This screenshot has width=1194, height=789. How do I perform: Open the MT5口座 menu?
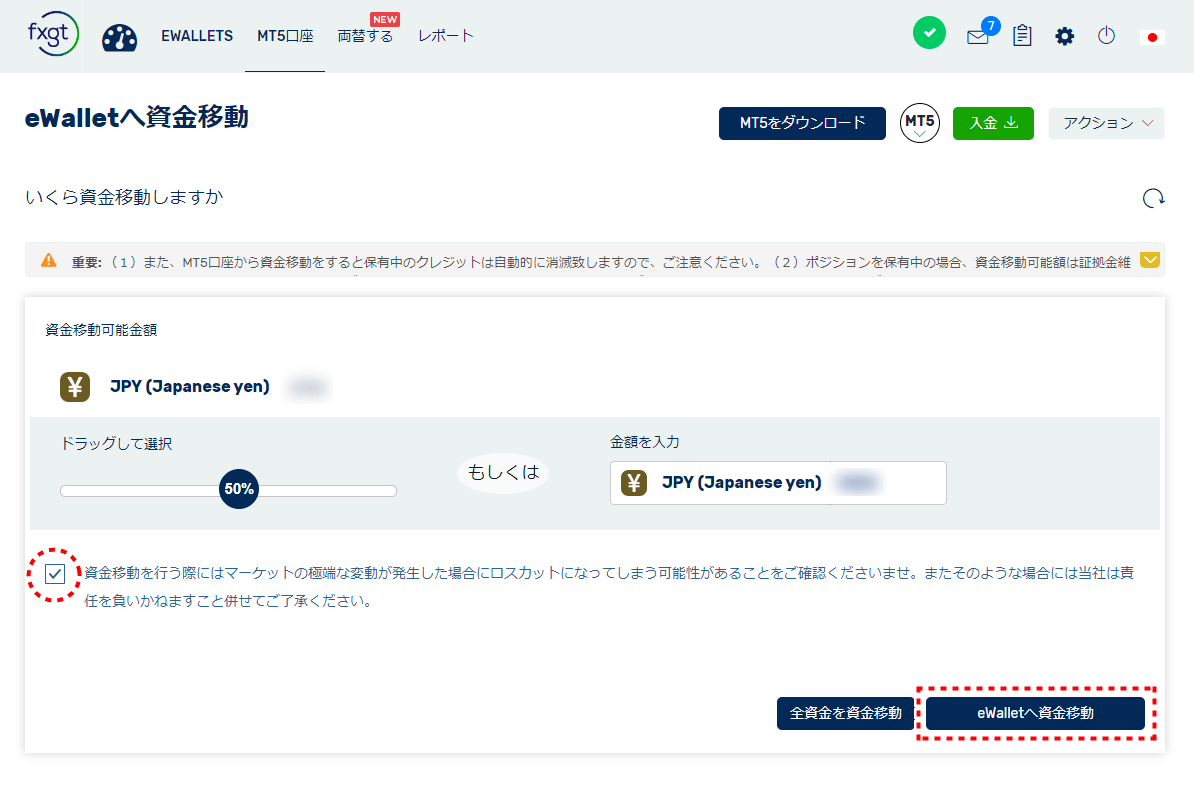285,36
